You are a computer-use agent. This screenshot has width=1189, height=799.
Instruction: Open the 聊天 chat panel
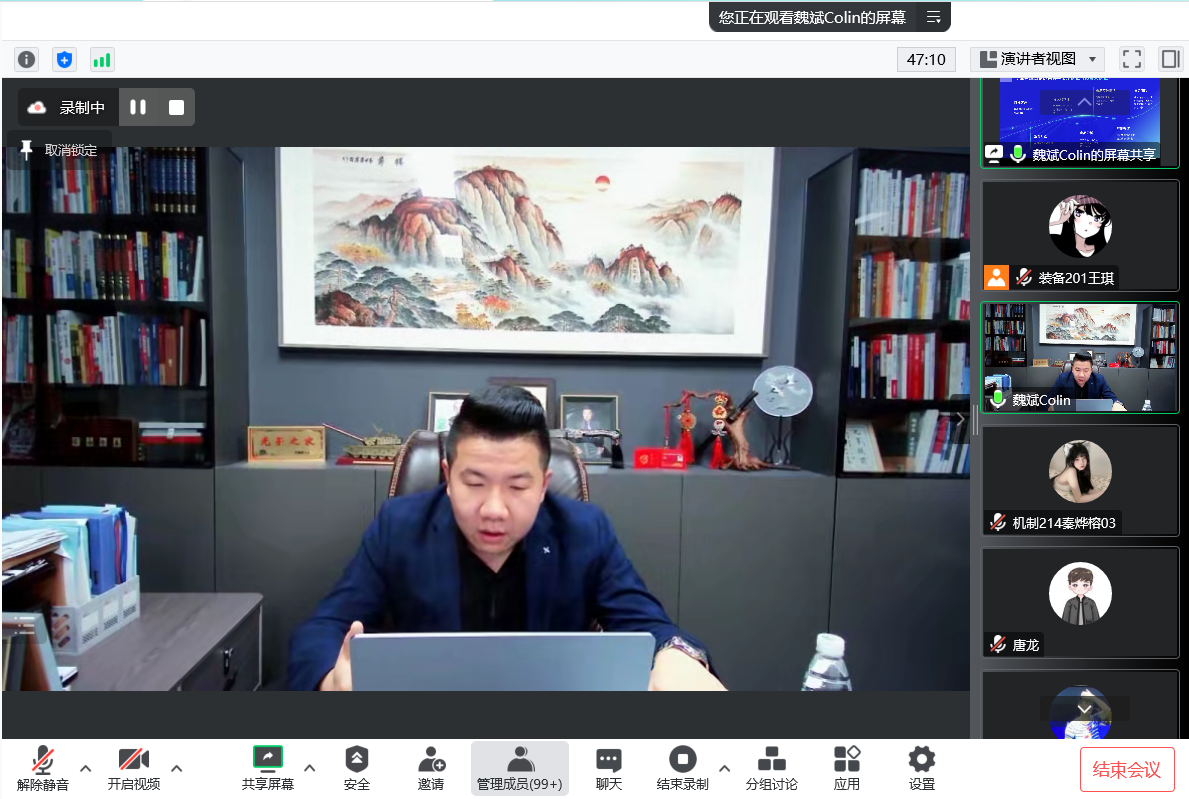pyautogui.click(x=608, y=768)
